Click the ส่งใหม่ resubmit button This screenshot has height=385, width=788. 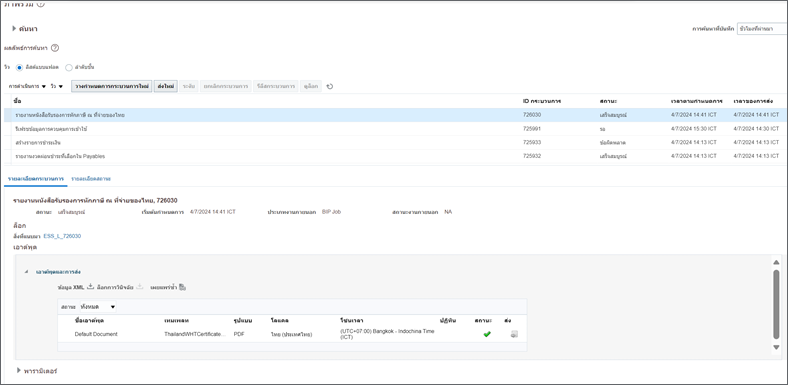[x=166, y=86]
